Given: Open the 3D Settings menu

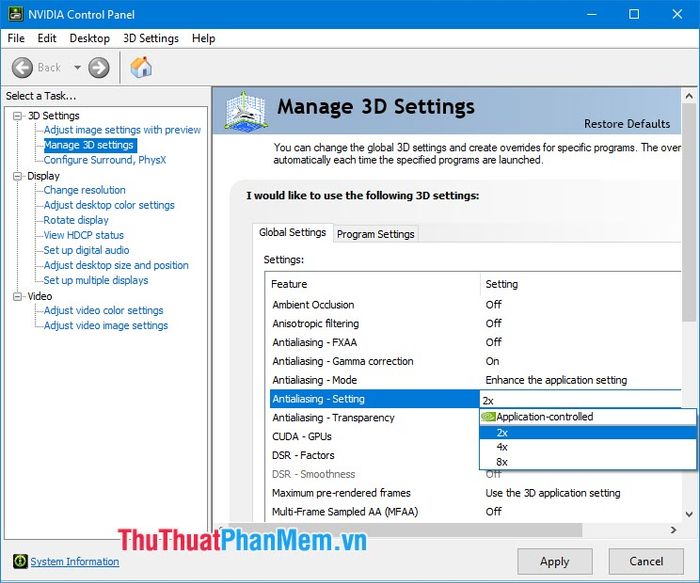Looking at the screenshot, I should tap(151, 38).
